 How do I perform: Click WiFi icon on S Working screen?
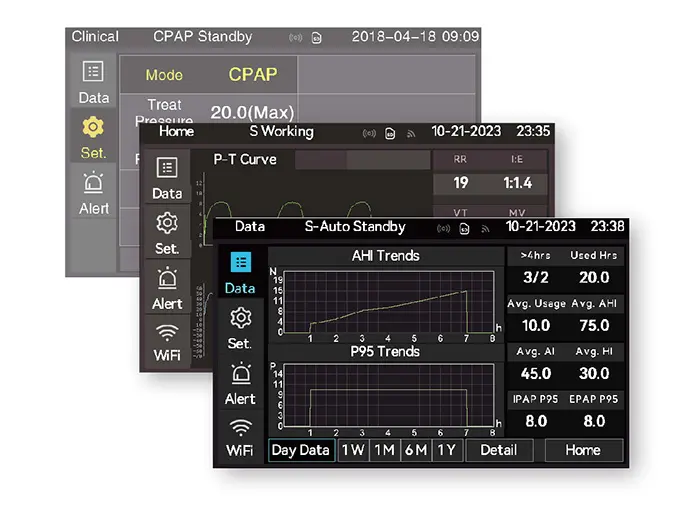point(167,342)
